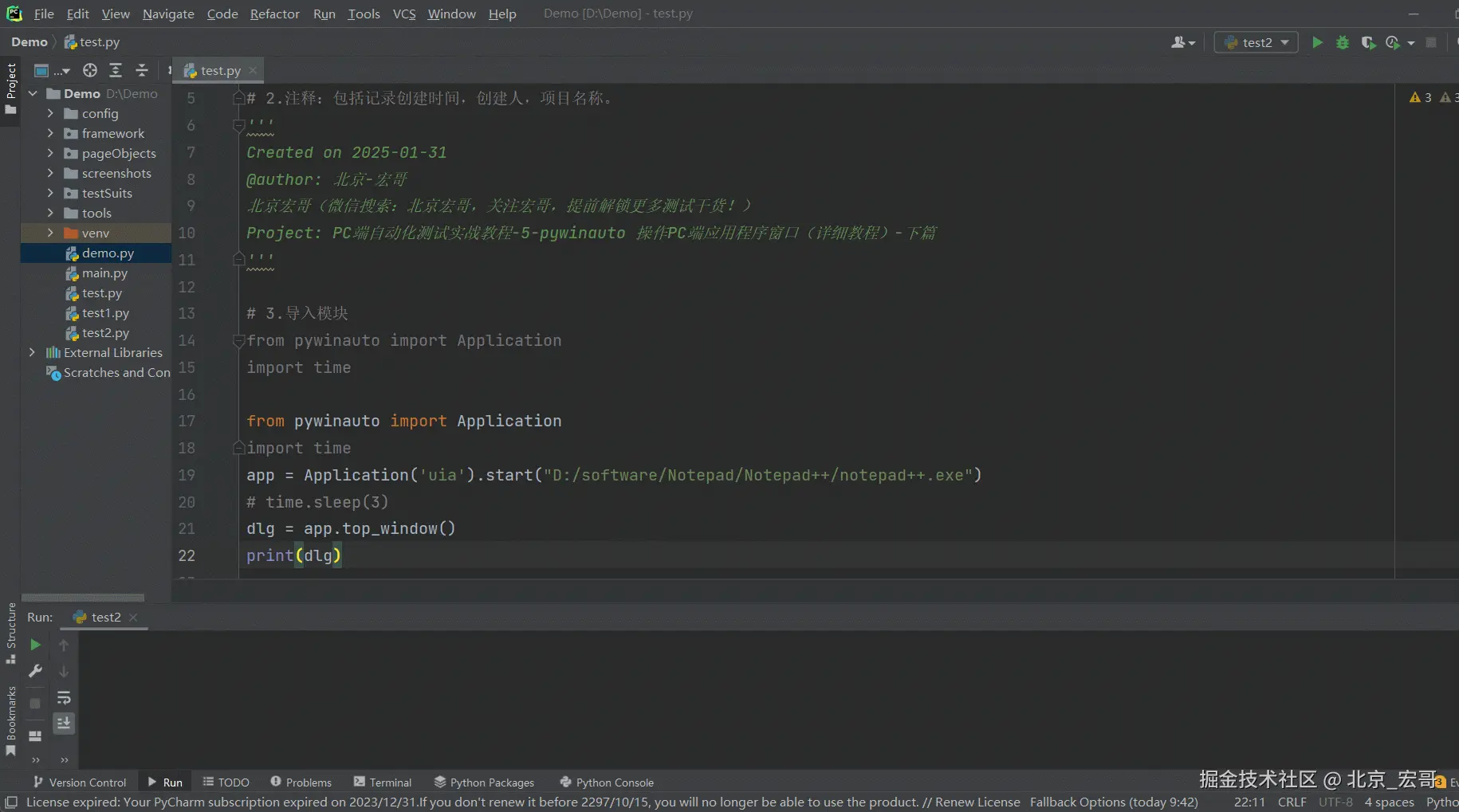The height and width of the screenshot is (812, 1459).
Task: Toggle Scroll to End in Run console
Action: coord(64,723)
